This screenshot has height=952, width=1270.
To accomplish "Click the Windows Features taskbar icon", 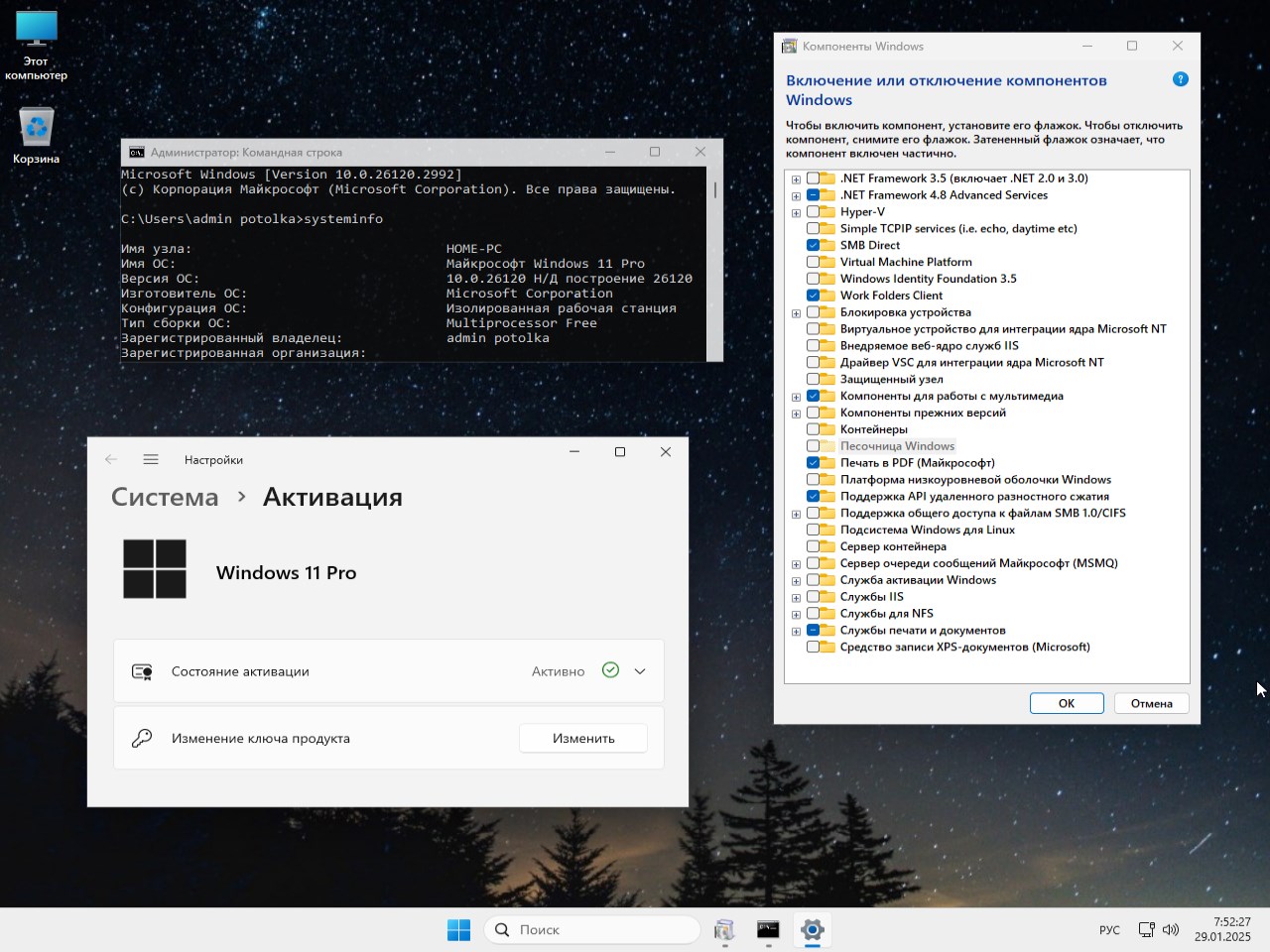I will click(724, 929).
